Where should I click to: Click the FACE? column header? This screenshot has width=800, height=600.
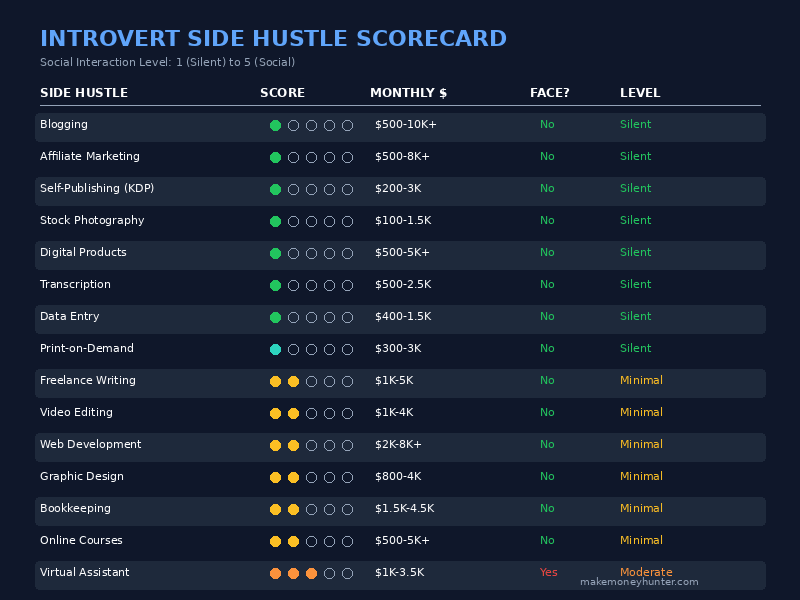[x=549, y=93]
